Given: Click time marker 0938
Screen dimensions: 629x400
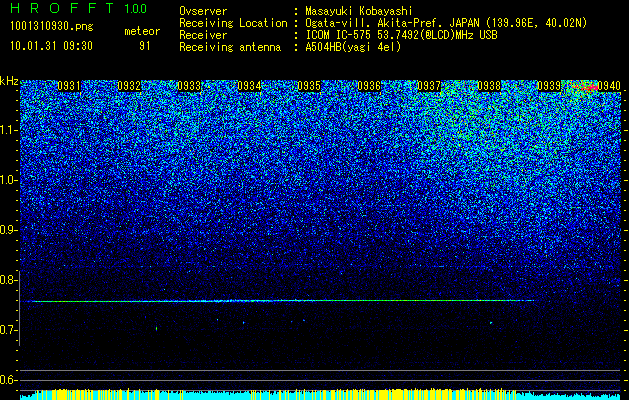Looking at the screenshot, I should point(489,86).
